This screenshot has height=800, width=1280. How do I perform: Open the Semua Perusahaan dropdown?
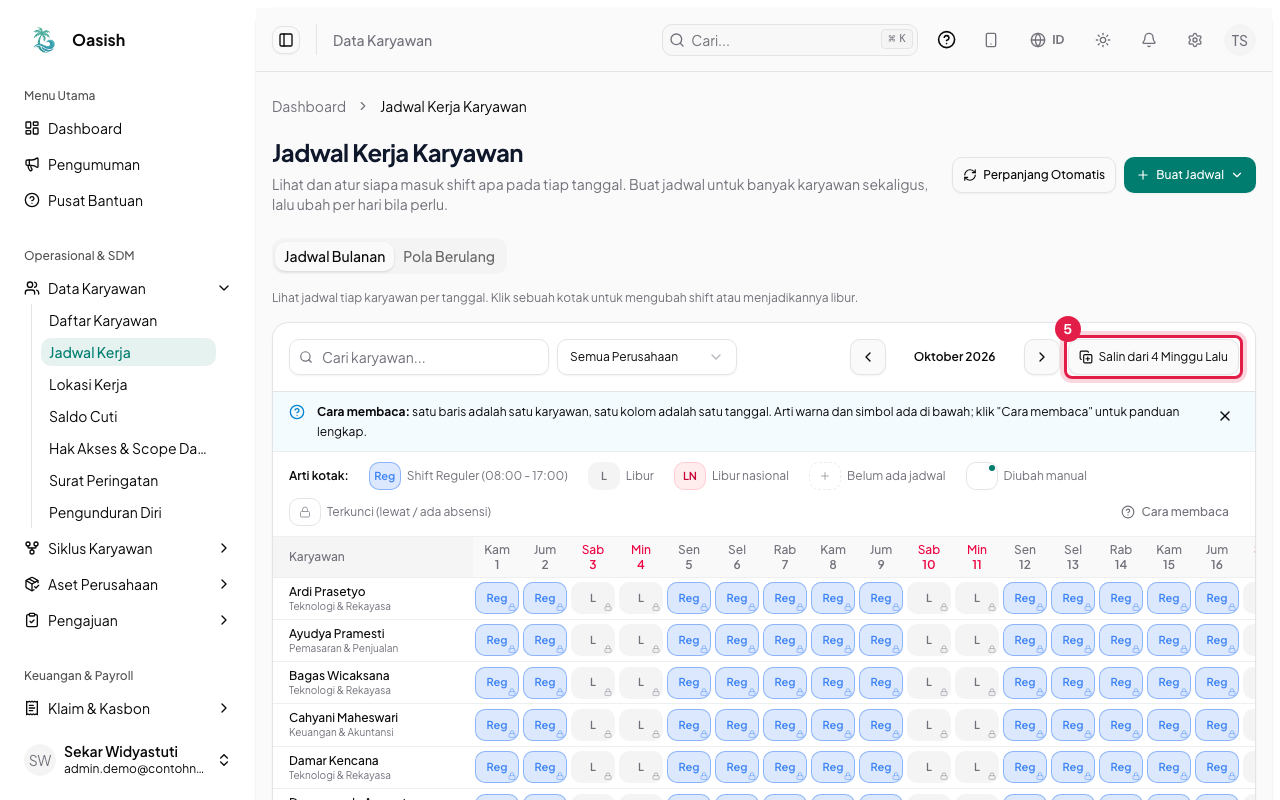(x=647, y=357)
